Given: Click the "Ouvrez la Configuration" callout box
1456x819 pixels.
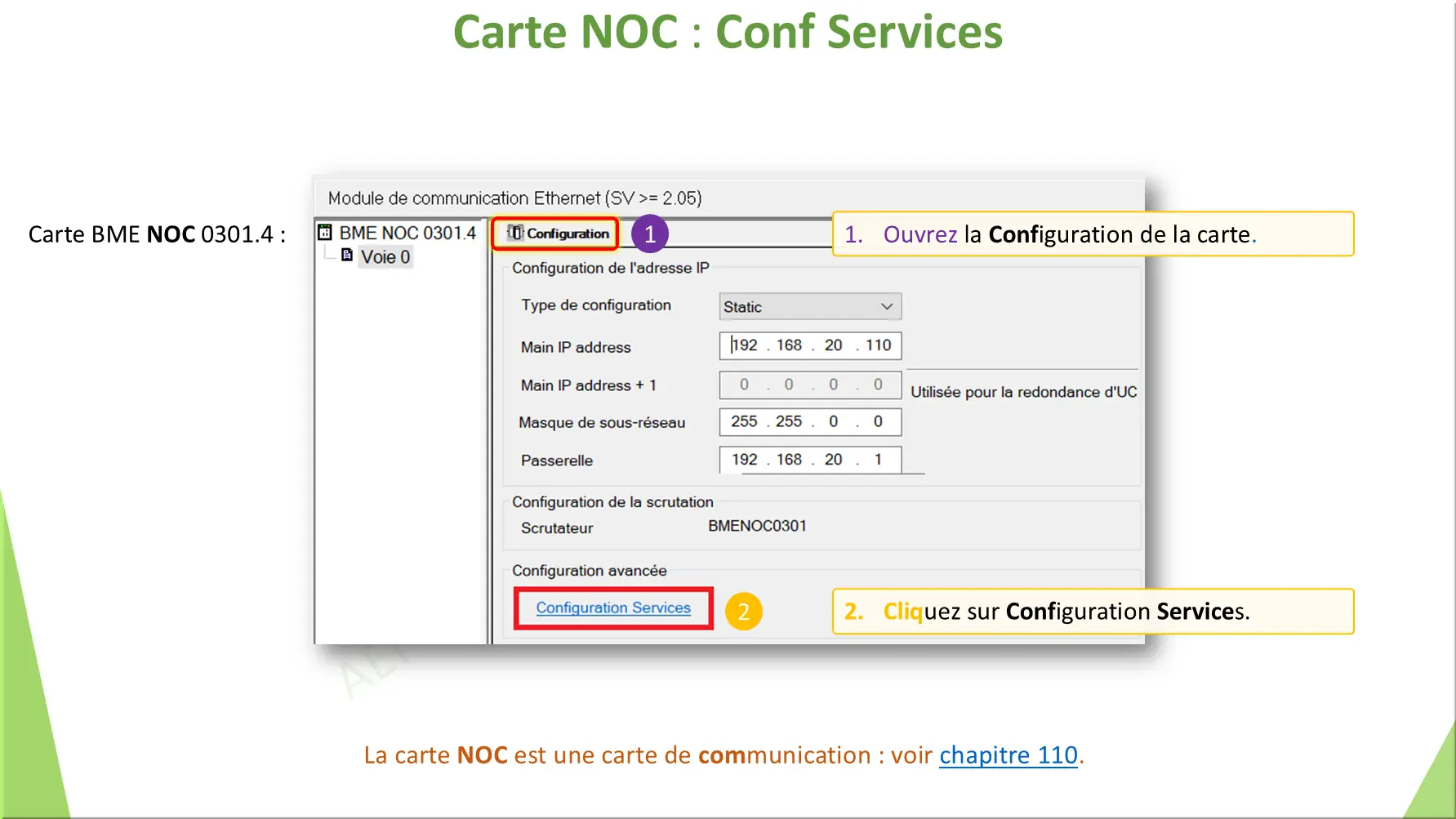Looking at the screenshot, I should click(x=1093, y=234).
